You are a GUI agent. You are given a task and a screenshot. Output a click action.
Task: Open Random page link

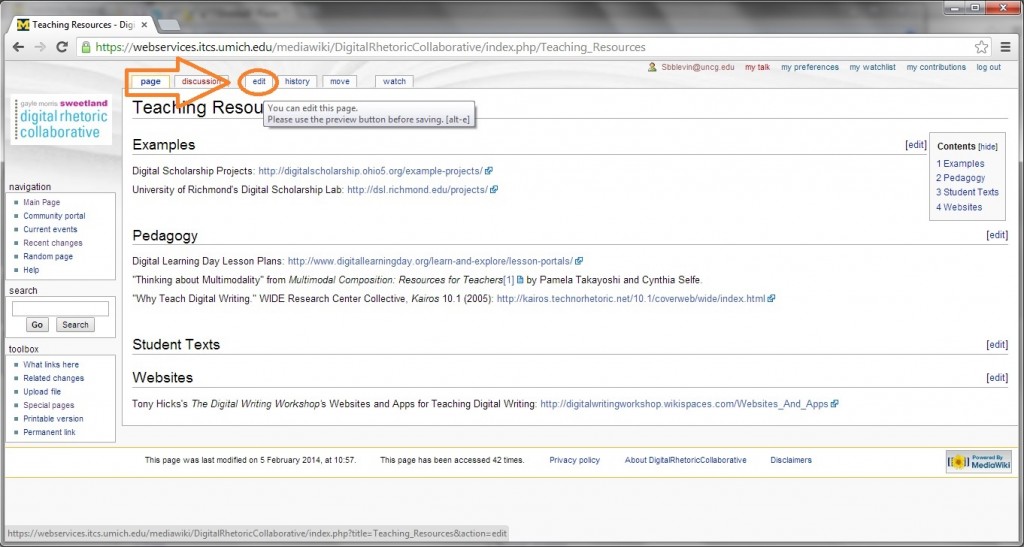coord(48,257)
